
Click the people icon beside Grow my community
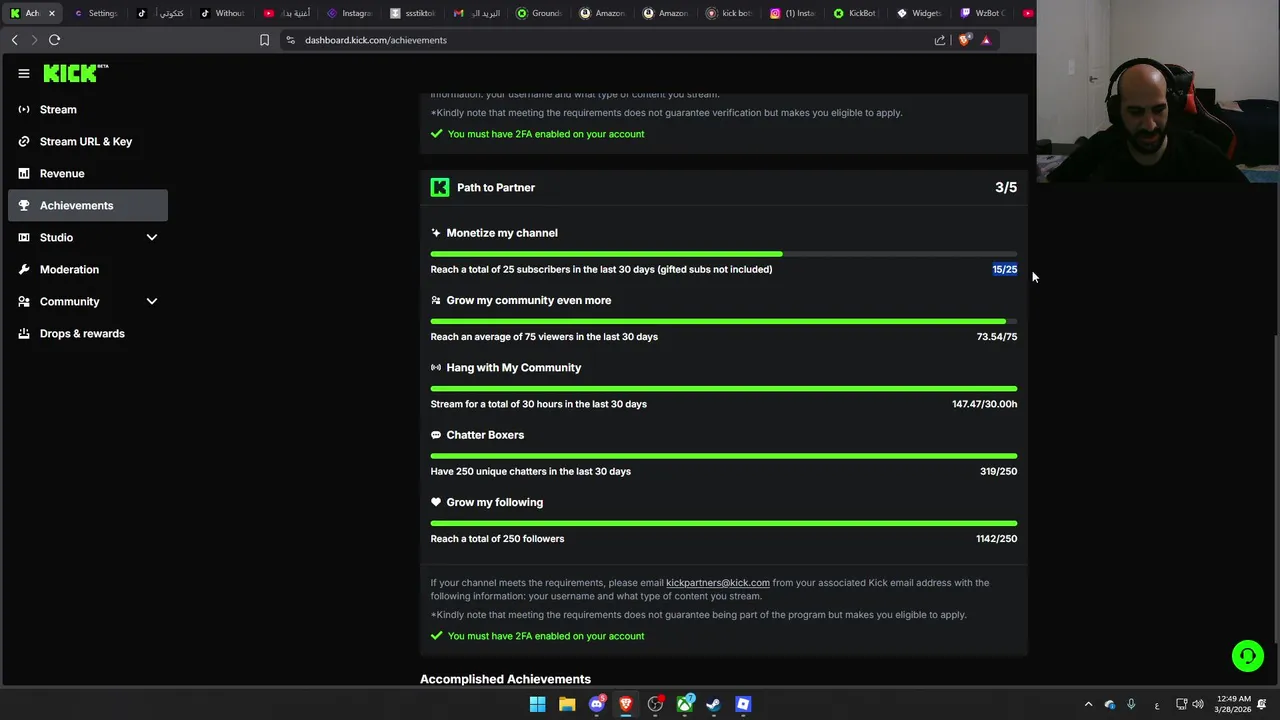pyautogui.click(x=436, y=300)
